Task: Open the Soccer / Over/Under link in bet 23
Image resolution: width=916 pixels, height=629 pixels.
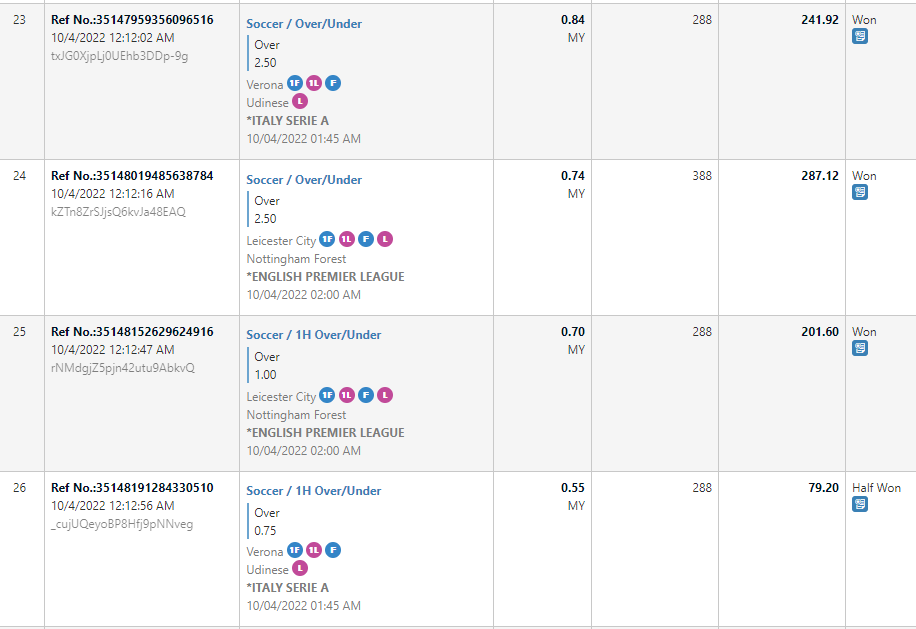Action: tap(304, 23)
